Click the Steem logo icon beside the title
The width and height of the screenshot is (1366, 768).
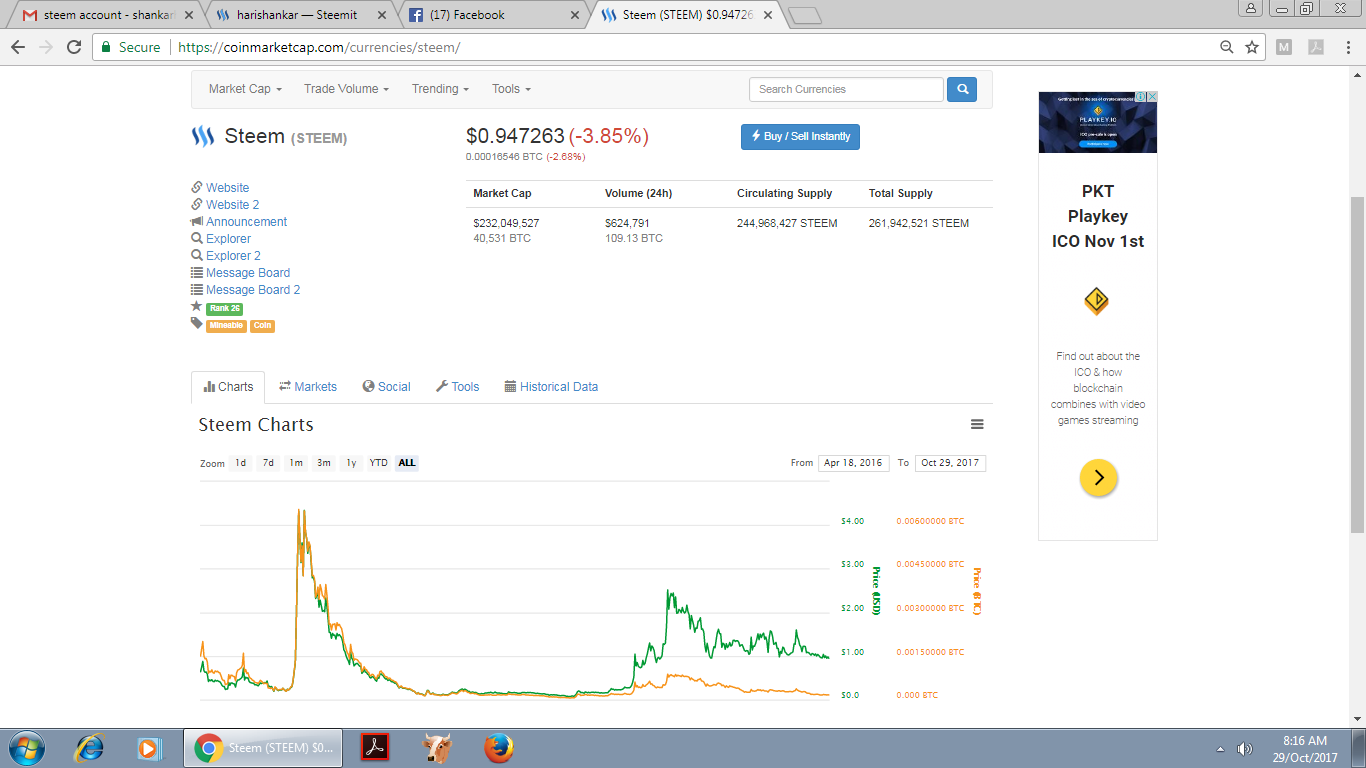tap(203, 136)
